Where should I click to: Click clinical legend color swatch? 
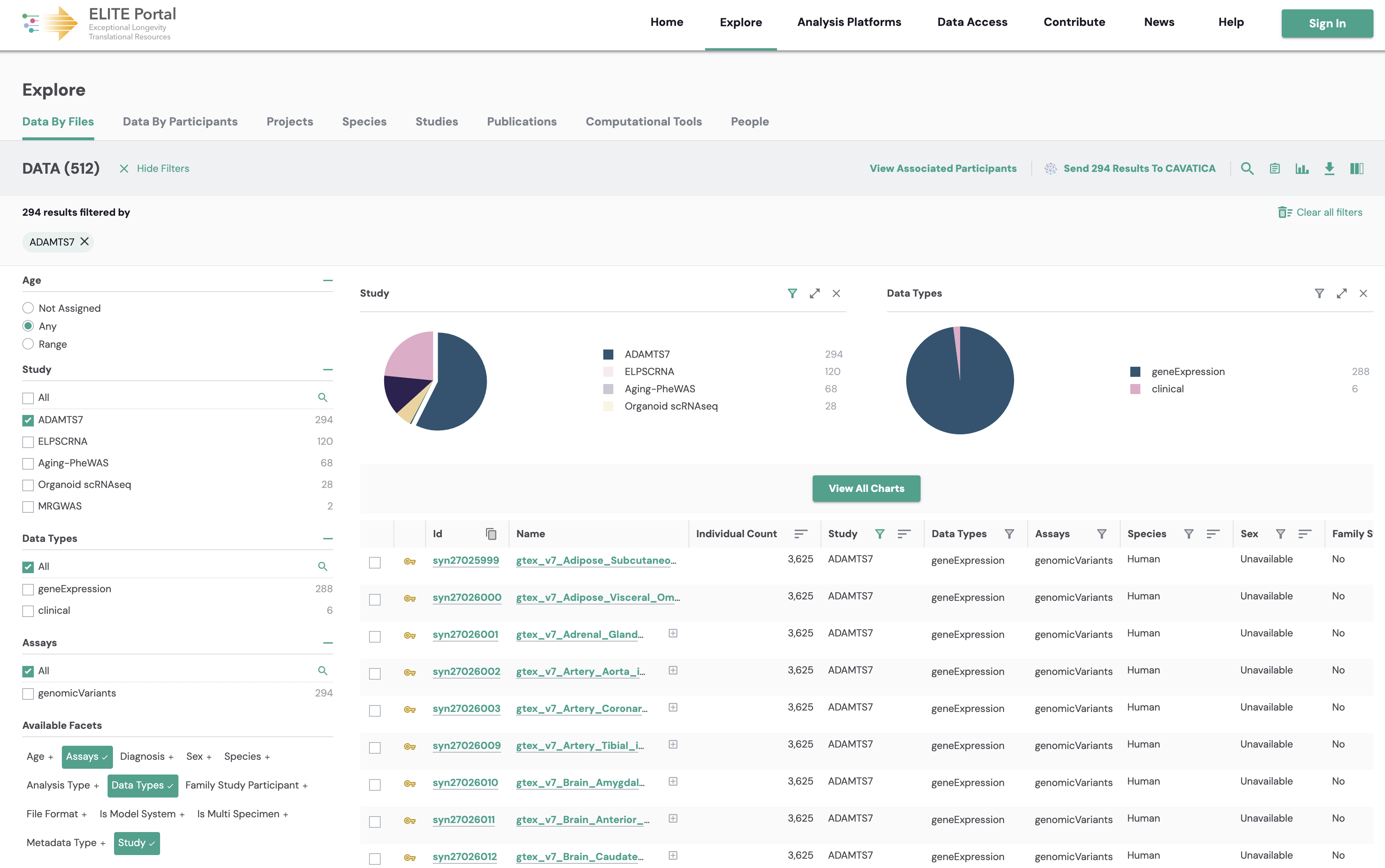click(x=1135, y=389)
